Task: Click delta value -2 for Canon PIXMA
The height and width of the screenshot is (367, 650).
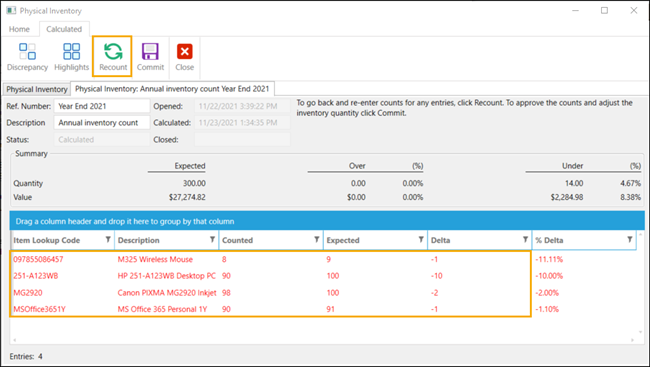Action: [434, 292]
